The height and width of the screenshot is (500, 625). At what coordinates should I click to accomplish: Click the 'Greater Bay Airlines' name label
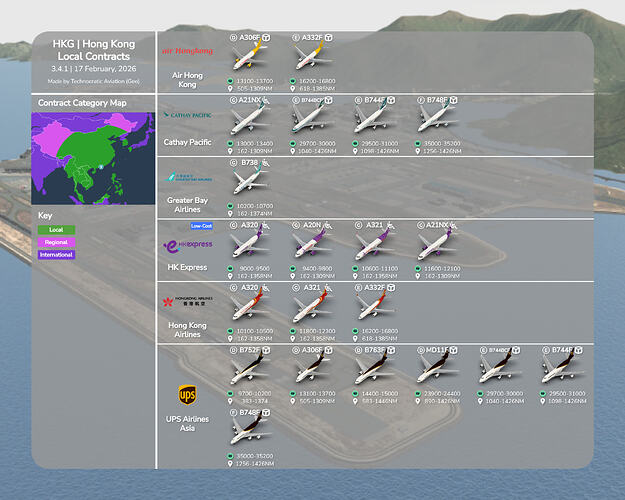[x=187, y=205]
